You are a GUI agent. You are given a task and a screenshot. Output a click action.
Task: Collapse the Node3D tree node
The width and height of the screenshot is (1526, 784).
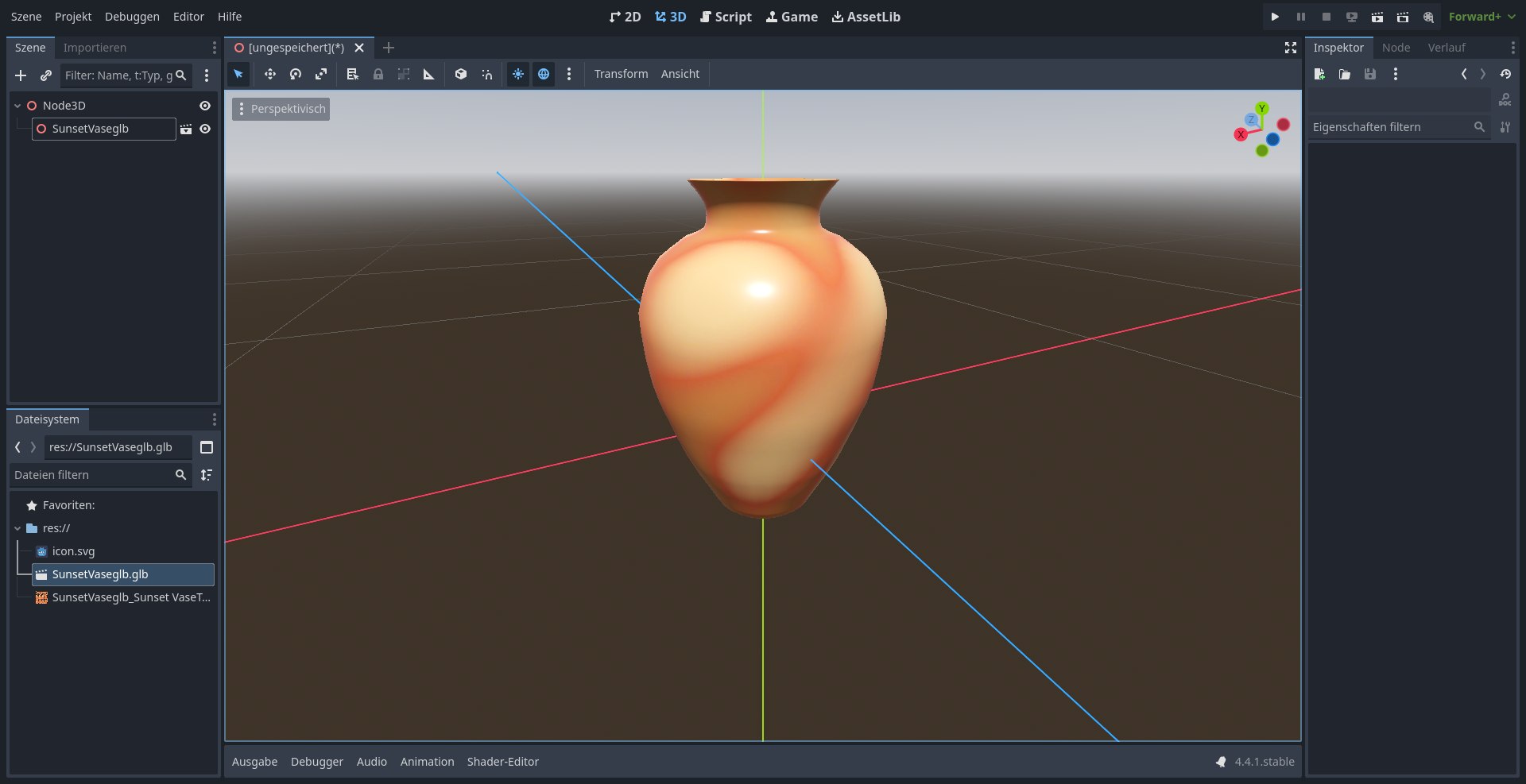pos(17,106)
